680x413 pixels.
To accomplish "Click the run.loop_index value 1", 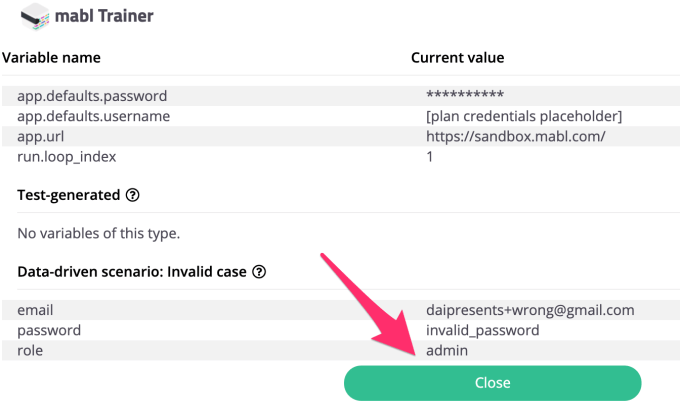I will coord(430,156).
